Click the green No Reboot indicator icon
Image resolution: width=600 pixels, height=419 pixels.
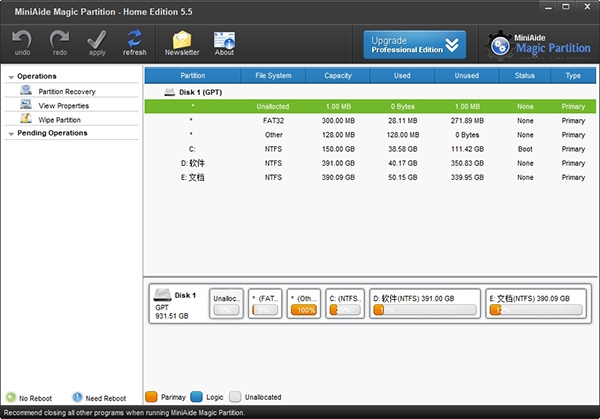pos(11,397)
